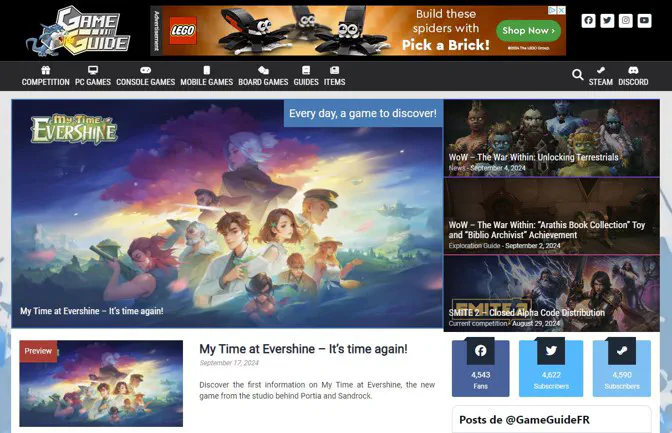Viewport: 672px width, 433px height.
Task: Open the Twitter icon in the header
Action: point(607,20)
